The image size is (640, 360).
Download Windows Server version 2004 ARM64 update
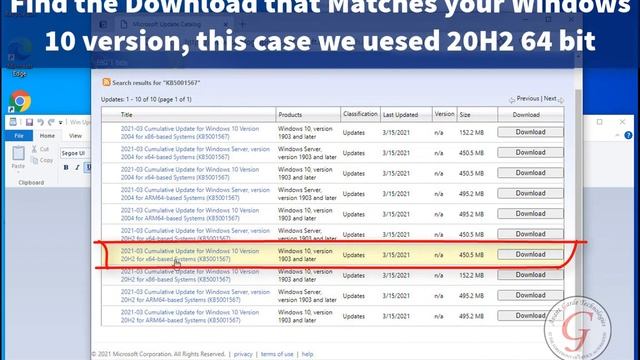click(530, 193)
